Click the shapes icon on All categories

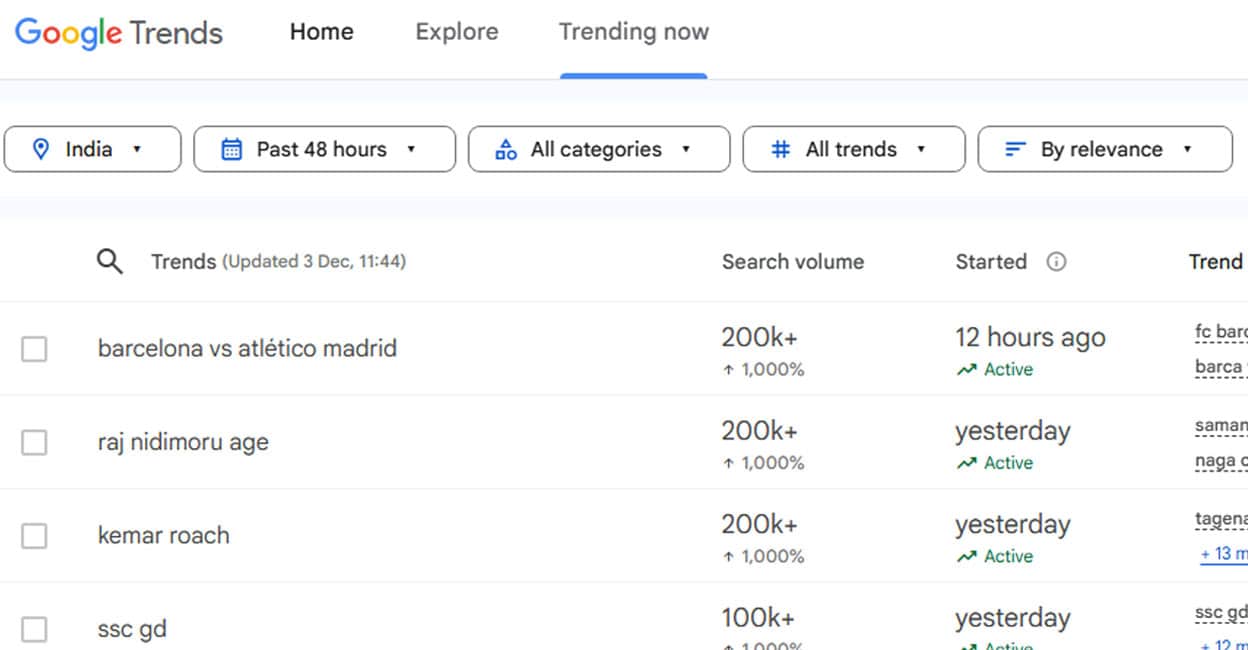[x=506, y=149]
